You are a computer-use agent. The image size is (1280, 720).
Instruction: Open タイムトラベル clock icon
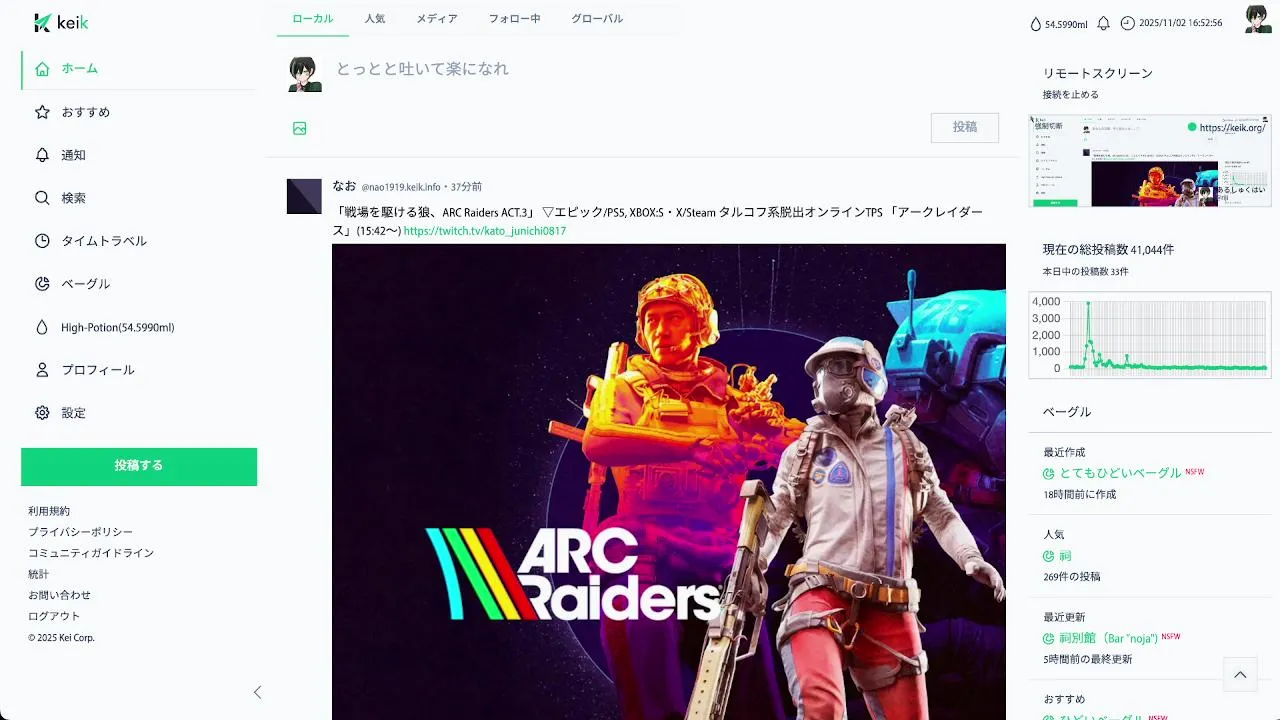coord(42,241)
